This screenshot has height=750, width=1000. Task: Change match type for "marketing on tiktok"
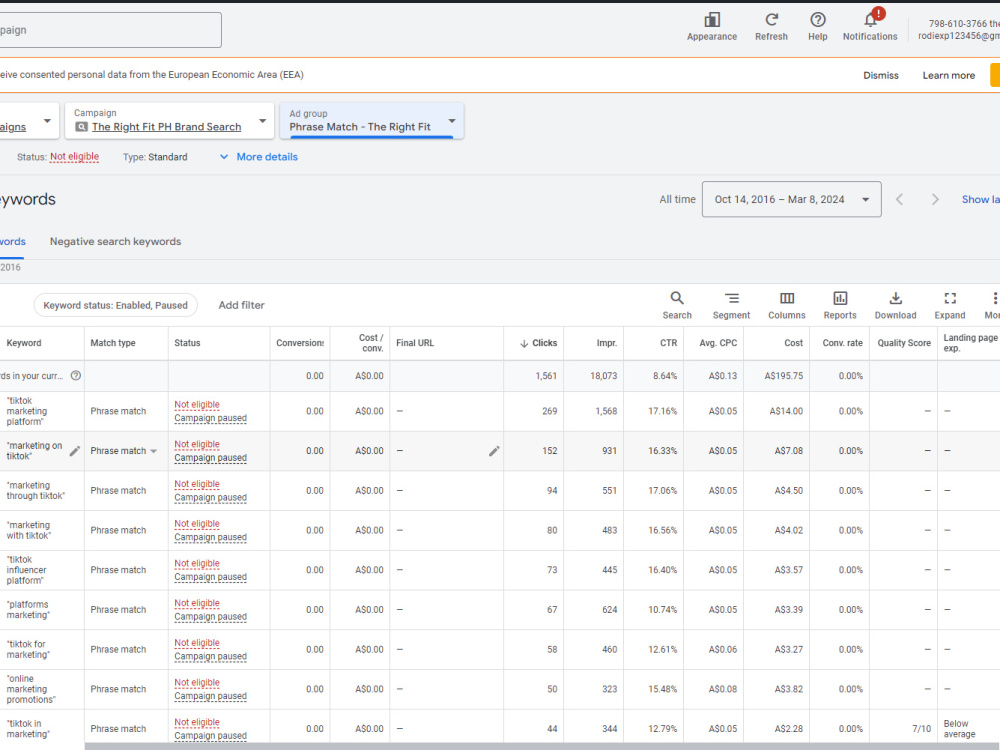point(124,451)
